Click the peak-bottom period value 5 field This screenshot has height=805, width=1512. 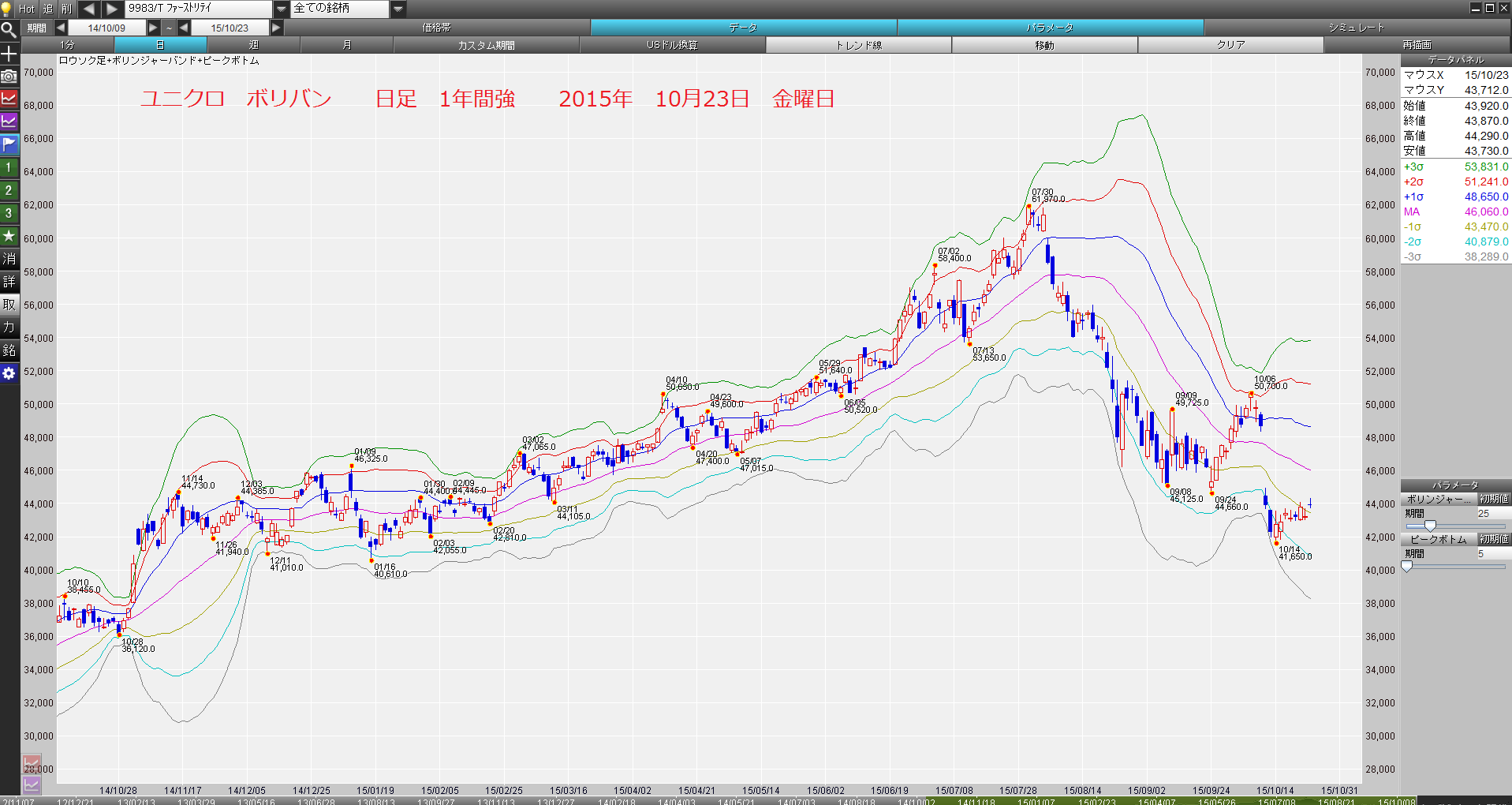(1492, 553)
